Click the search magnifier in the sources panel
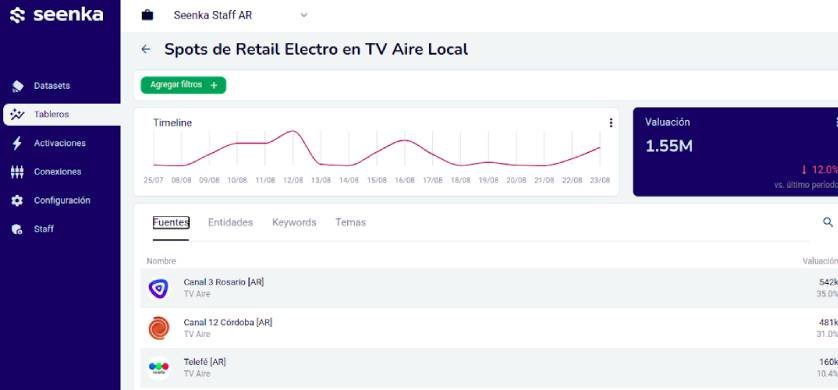838x390 pixels. coord(828,222)
